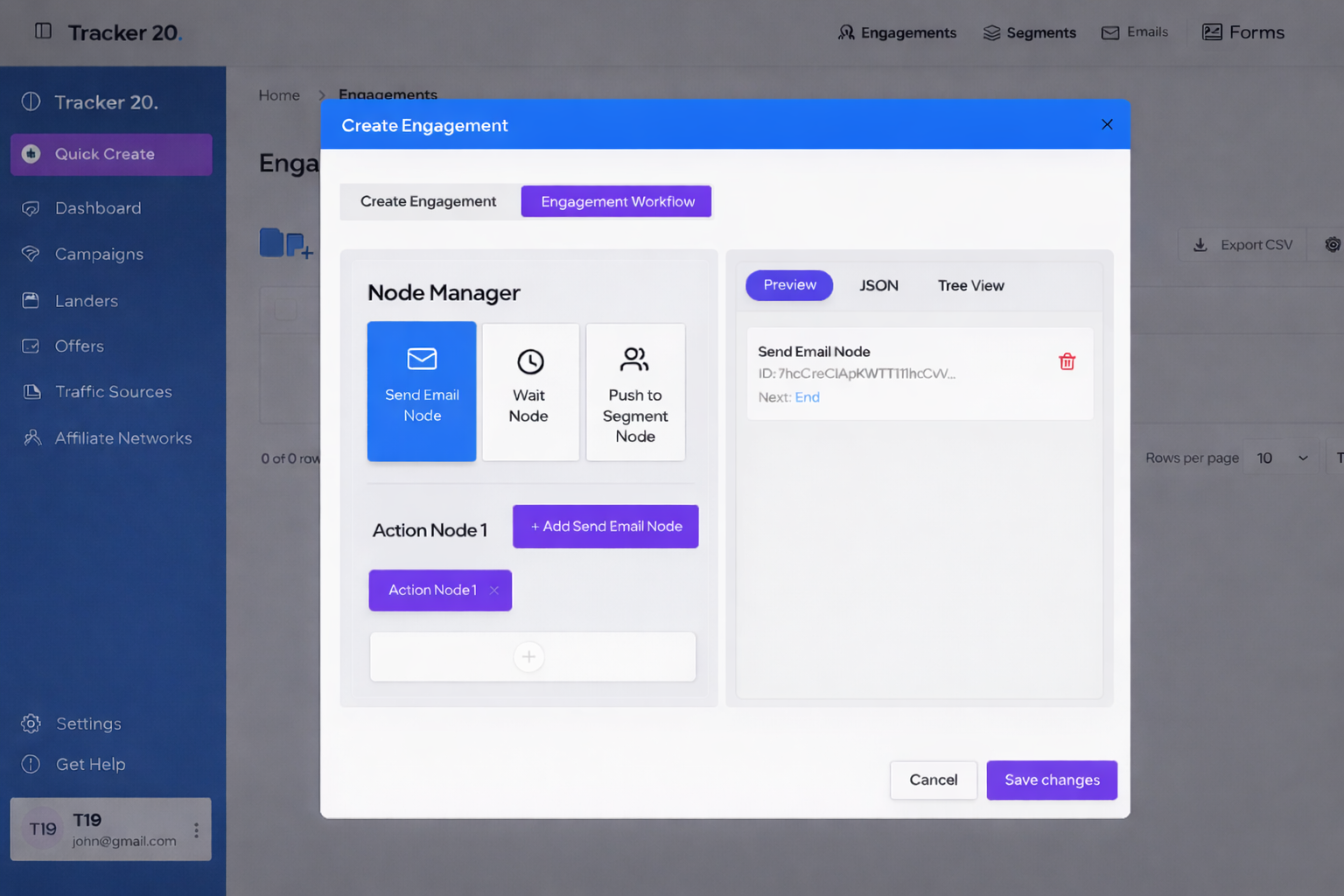Open Engagements in top navigation
The image size is (1344, 896).
[898, 32]
